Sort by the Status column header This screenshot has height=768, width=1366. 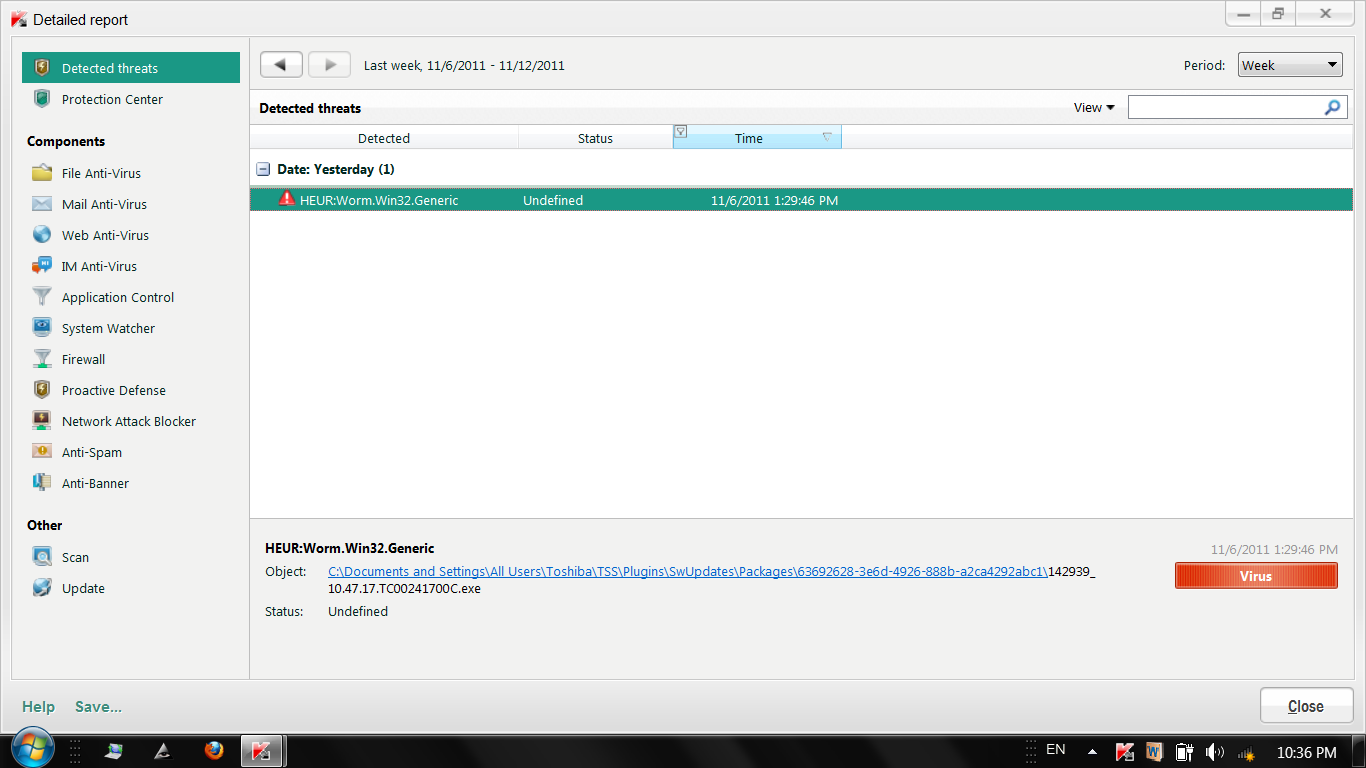point(595,138)
